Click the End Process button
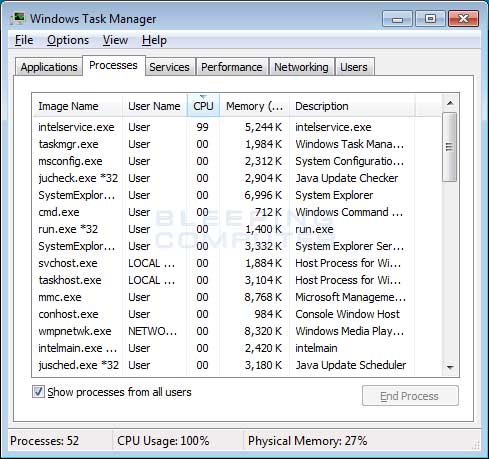 pos(410,396)
